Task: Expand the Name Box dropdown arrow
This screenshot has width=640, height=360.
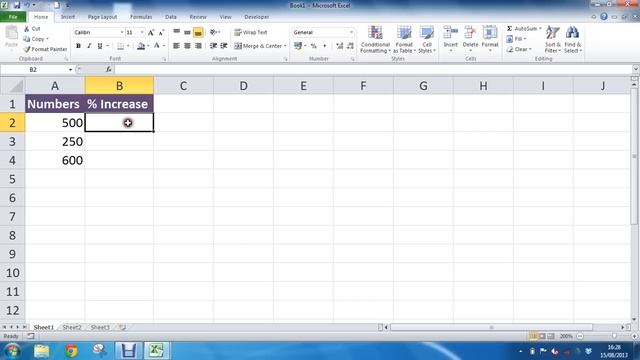Action: pos(70,70)
